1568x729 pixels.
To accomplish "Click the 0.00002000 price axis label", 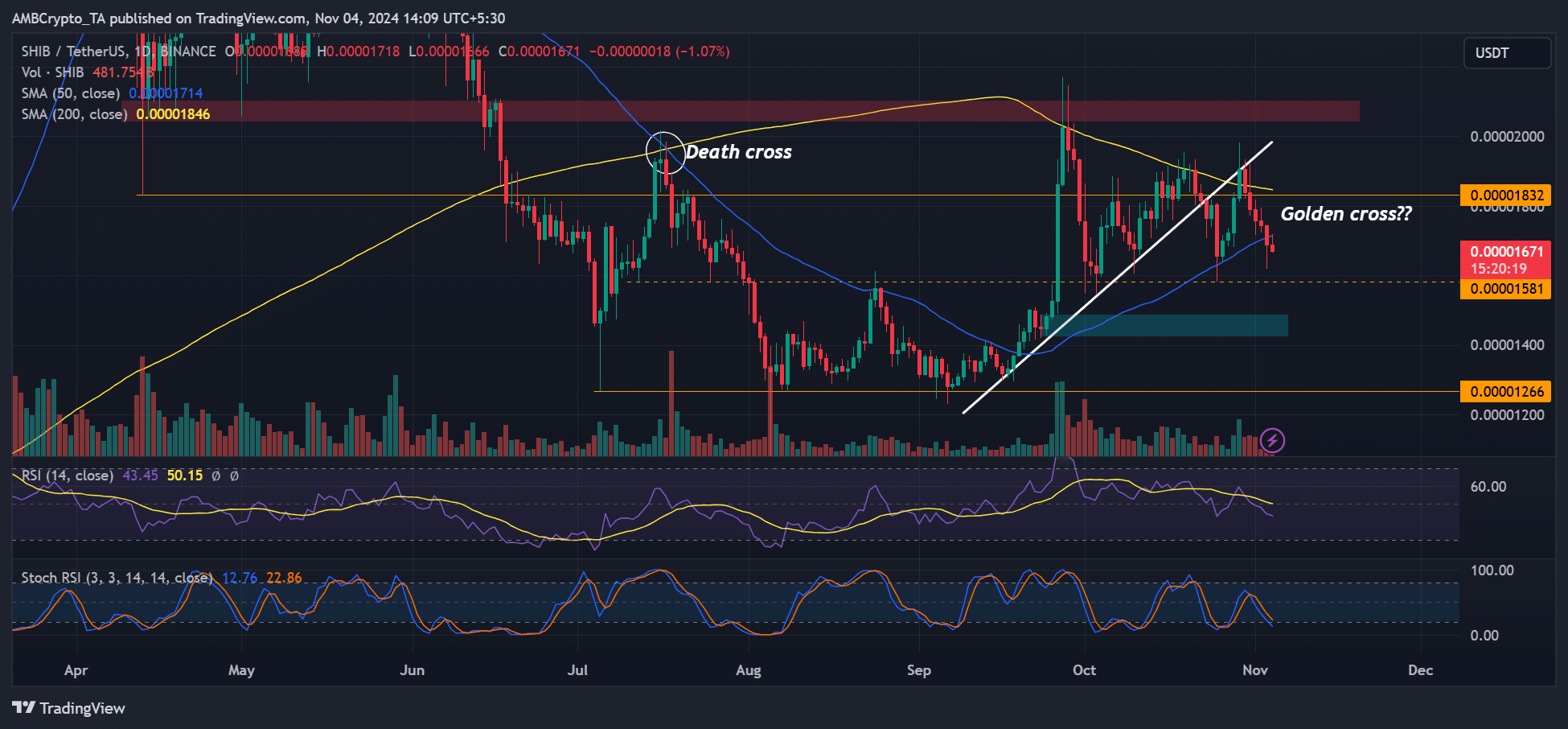I will tap(1507, 137).
